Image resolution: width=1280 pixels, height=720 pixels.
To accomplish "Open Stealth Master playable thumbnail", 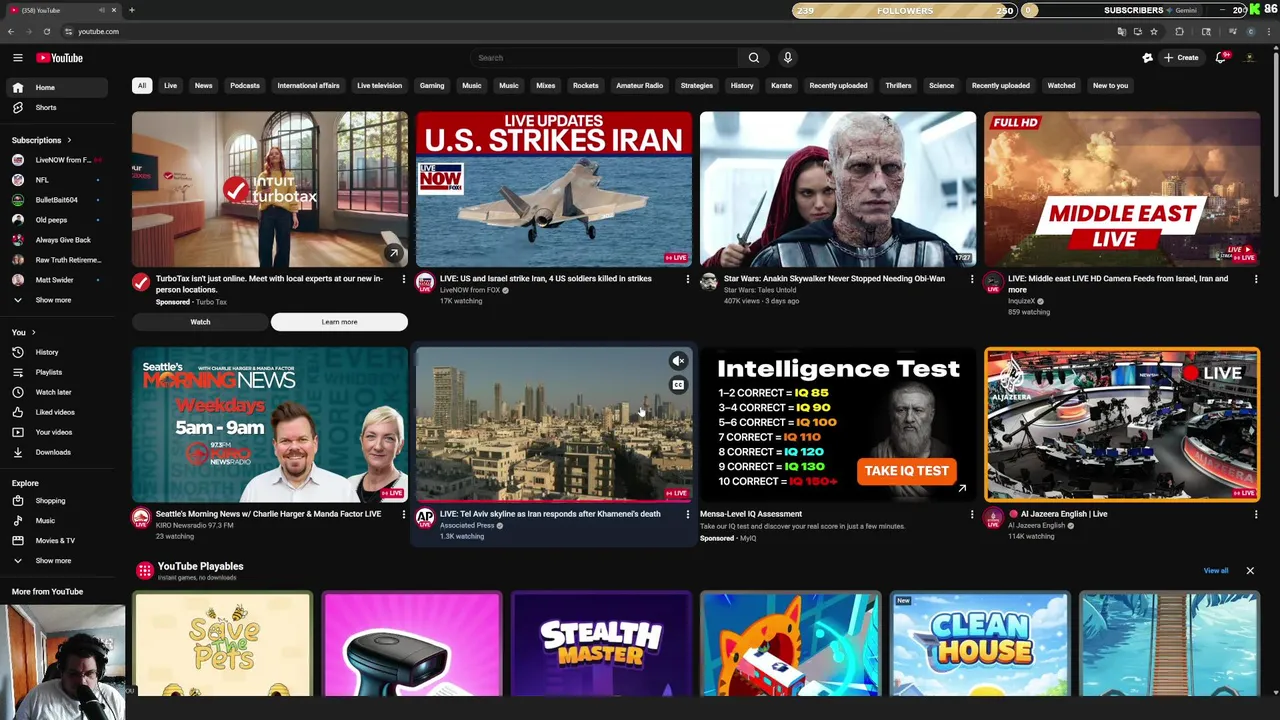I will (601, 644).
